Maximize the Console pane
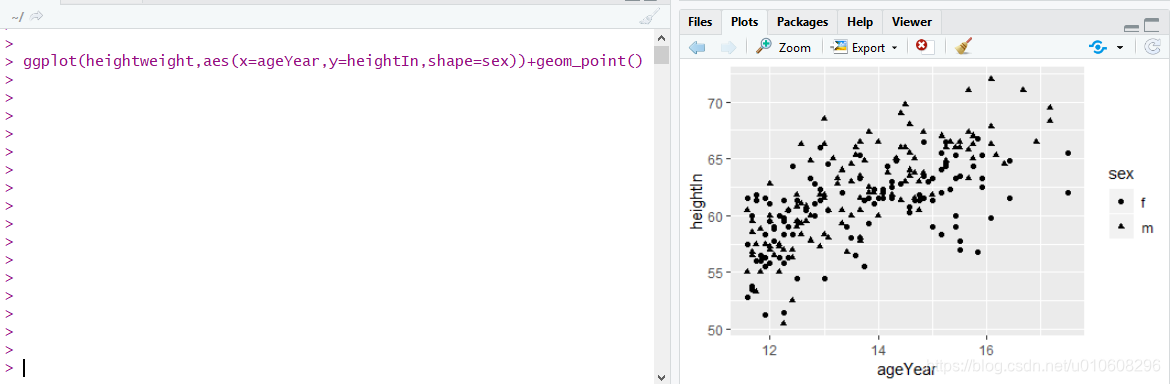Viewport: 1170px width, 384px height. click(x=651, y=2)
